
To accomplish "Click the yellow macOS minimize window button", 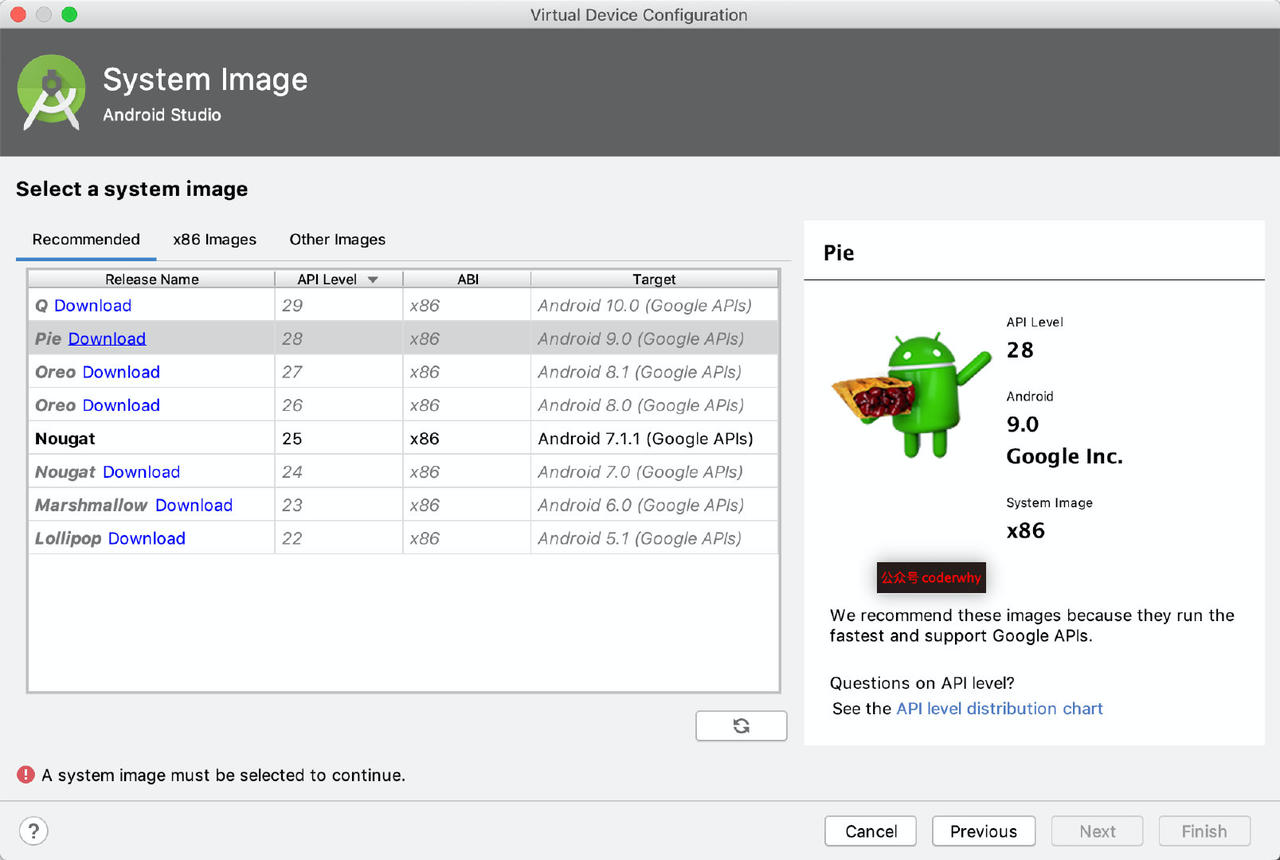I will point(44,14).
